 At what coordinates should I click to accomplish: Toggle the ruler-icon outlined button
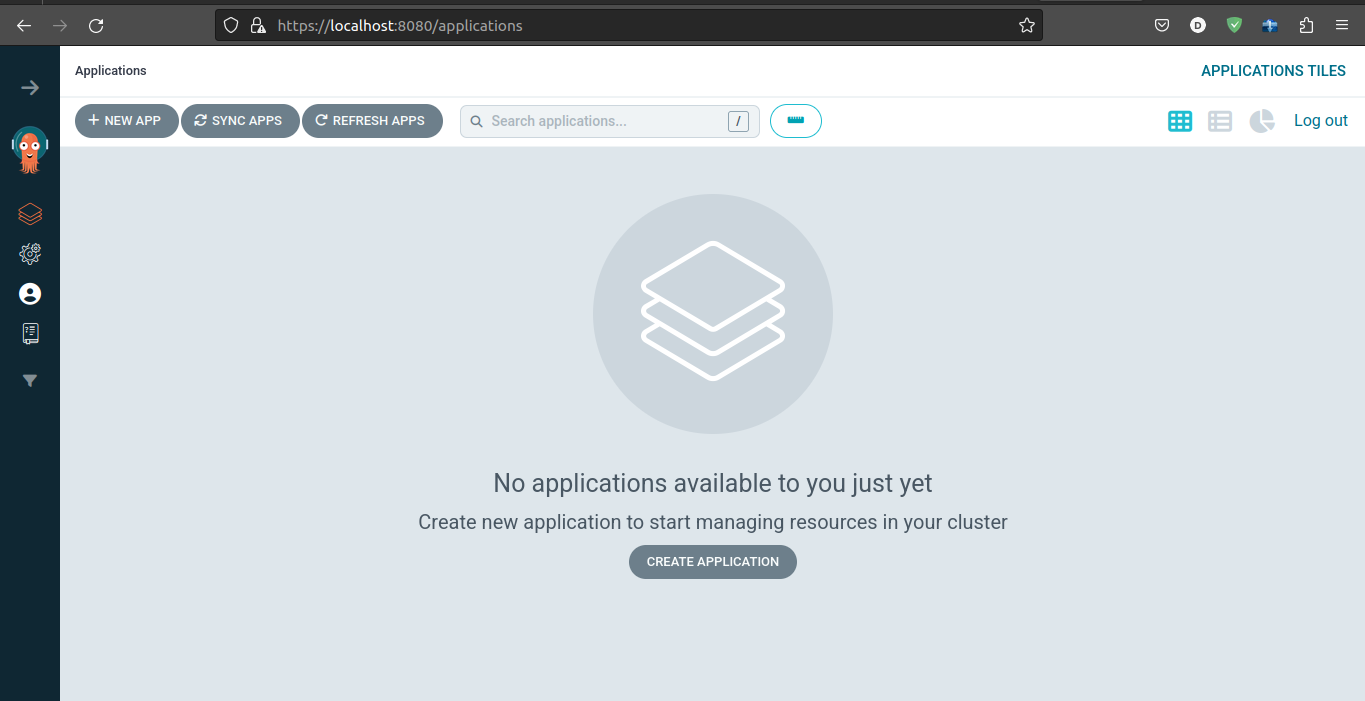pyautogui.click(x=796, y=121)
